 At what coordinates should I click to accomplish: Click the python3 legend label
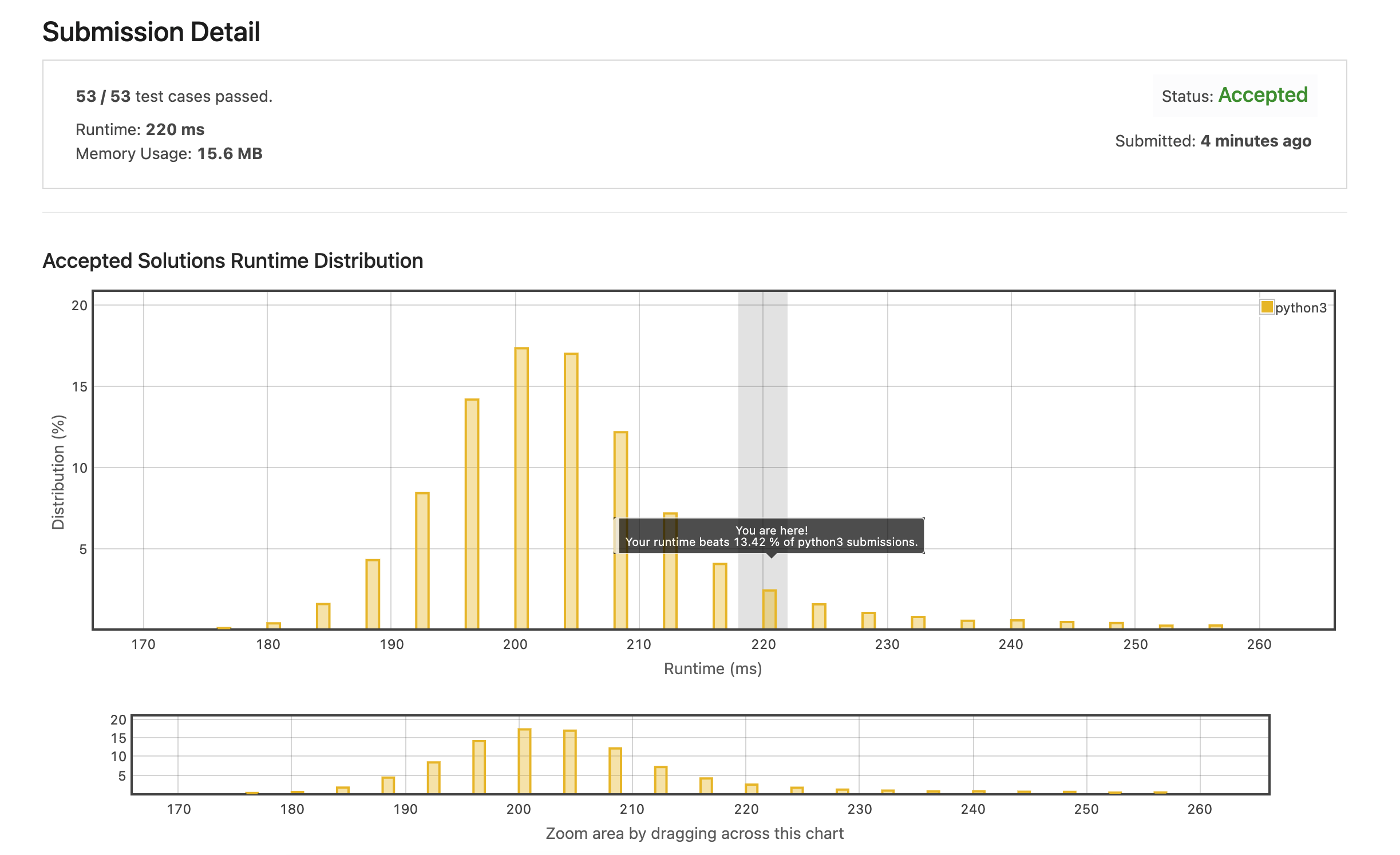click(x=1300, y=308)
